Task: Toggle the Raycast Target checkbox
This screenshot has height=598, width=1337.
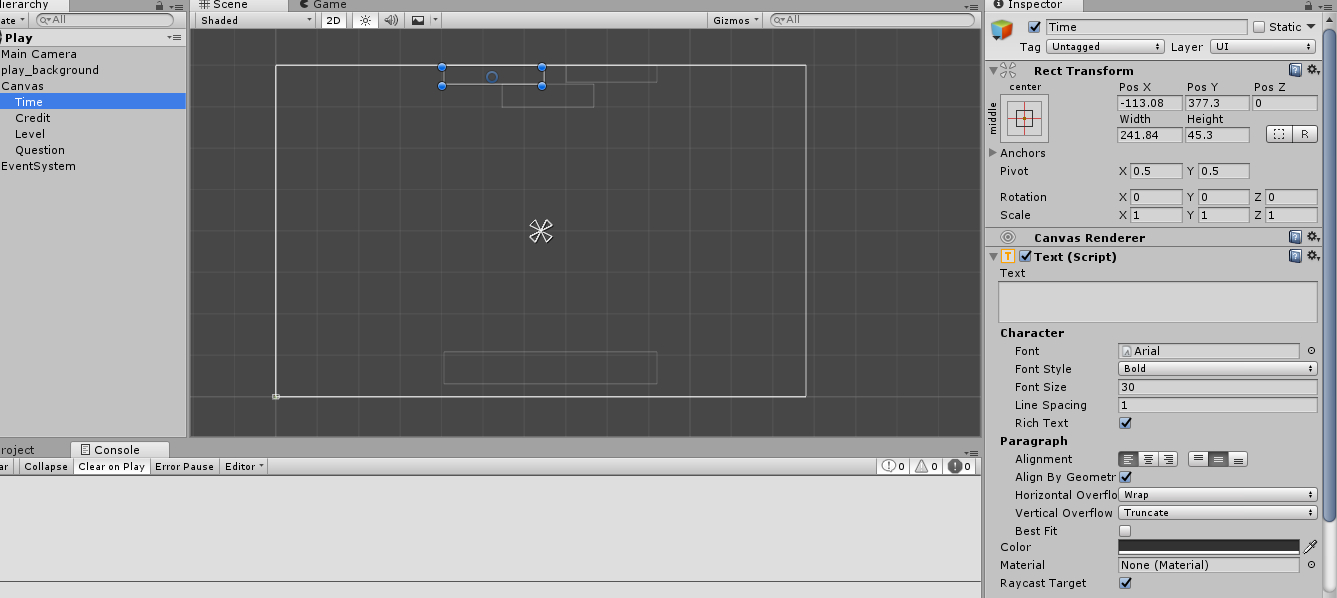Action: pyautogui.click(x=1125, y=583)
